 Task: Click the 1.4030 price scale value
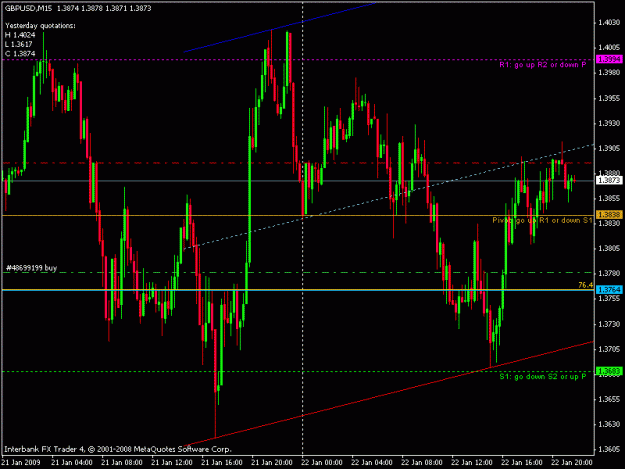[x=609, y=23]
